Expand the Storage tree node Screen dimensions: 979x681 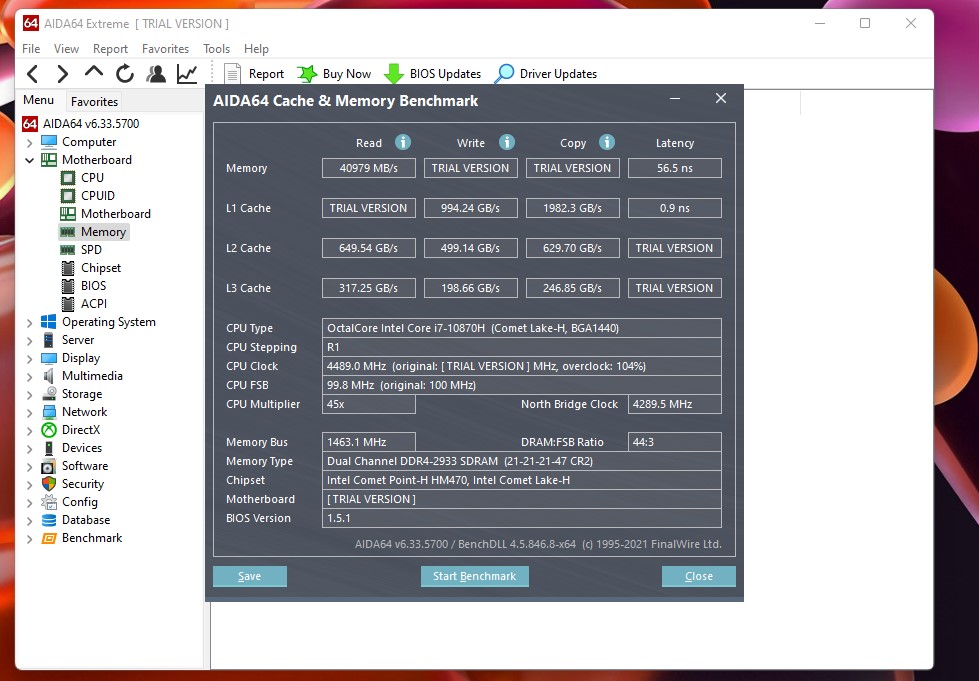(29, 394)
